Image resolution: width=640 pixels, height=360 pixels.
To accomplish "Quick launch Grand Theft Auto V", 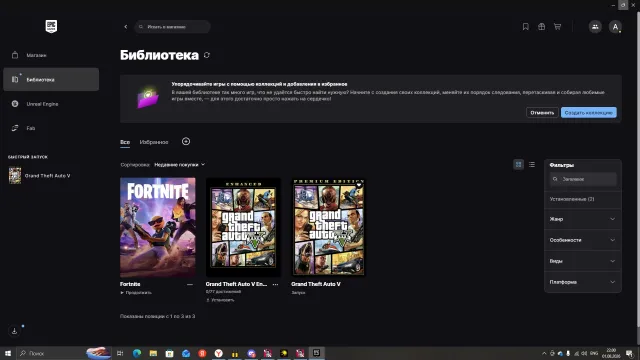I will coord(40,176).
